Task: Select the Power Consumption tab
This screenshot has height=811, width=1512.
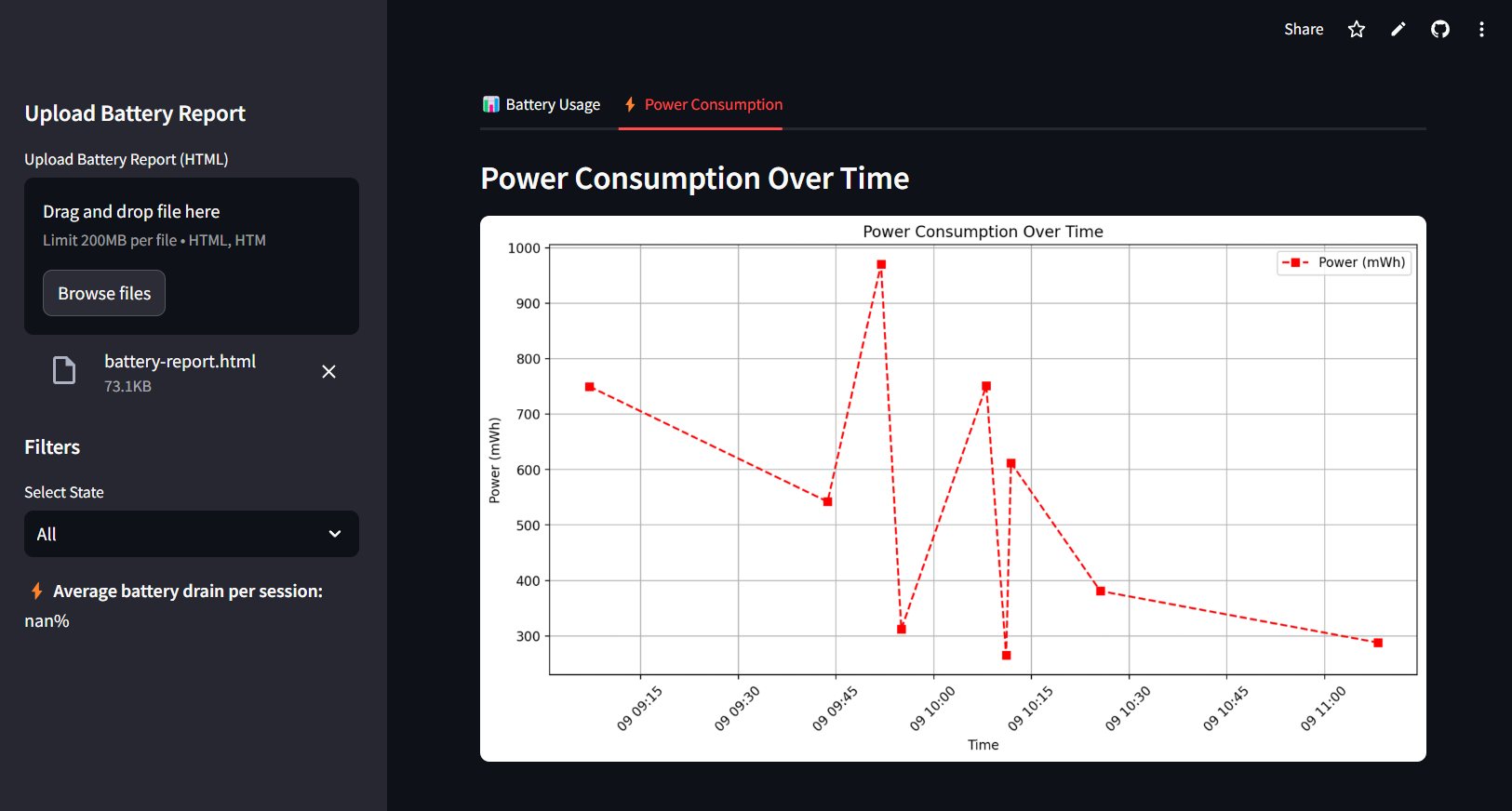Action: click(713, 105)
